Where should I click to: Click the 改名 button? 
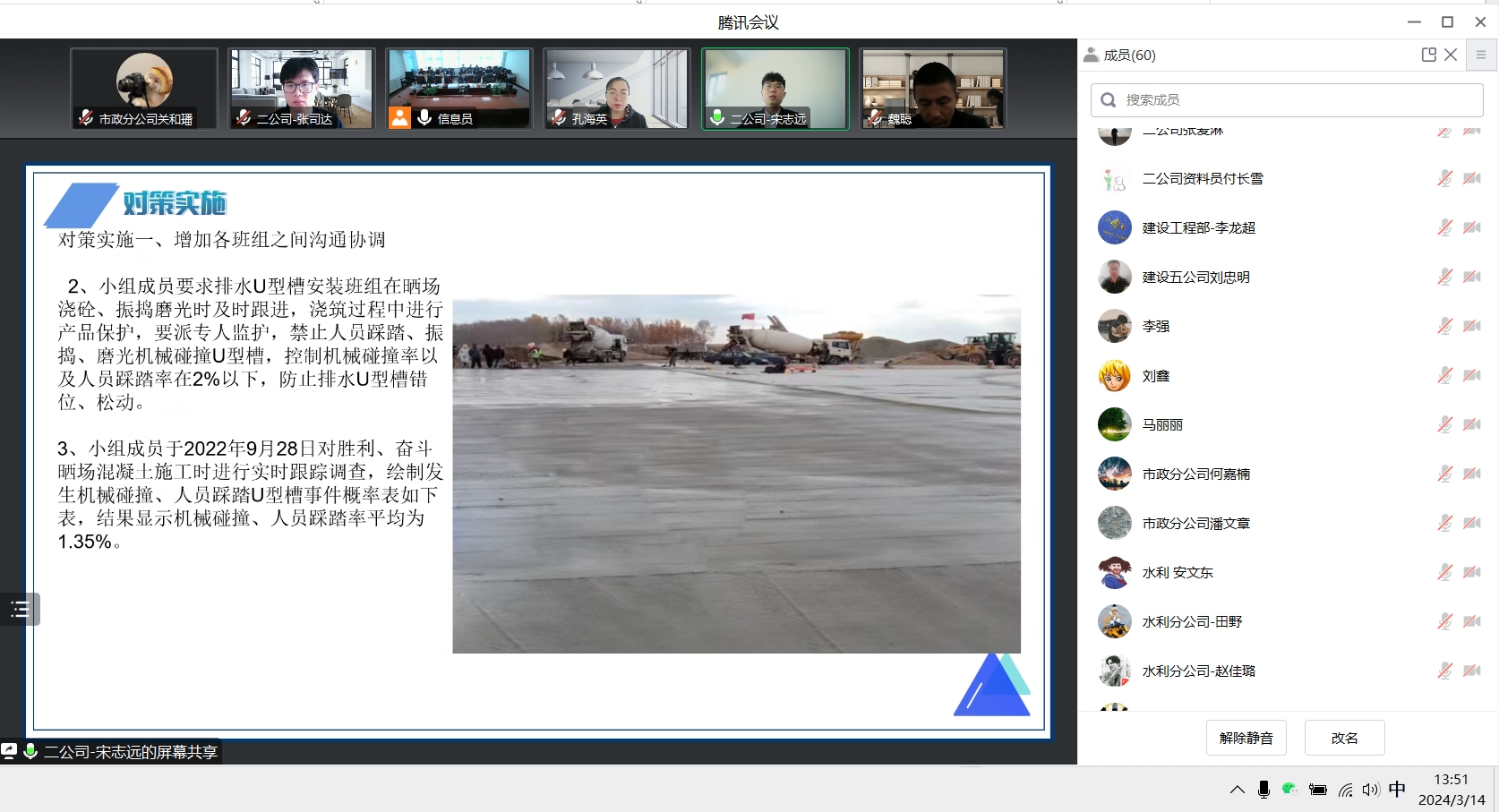point(1345,738)
